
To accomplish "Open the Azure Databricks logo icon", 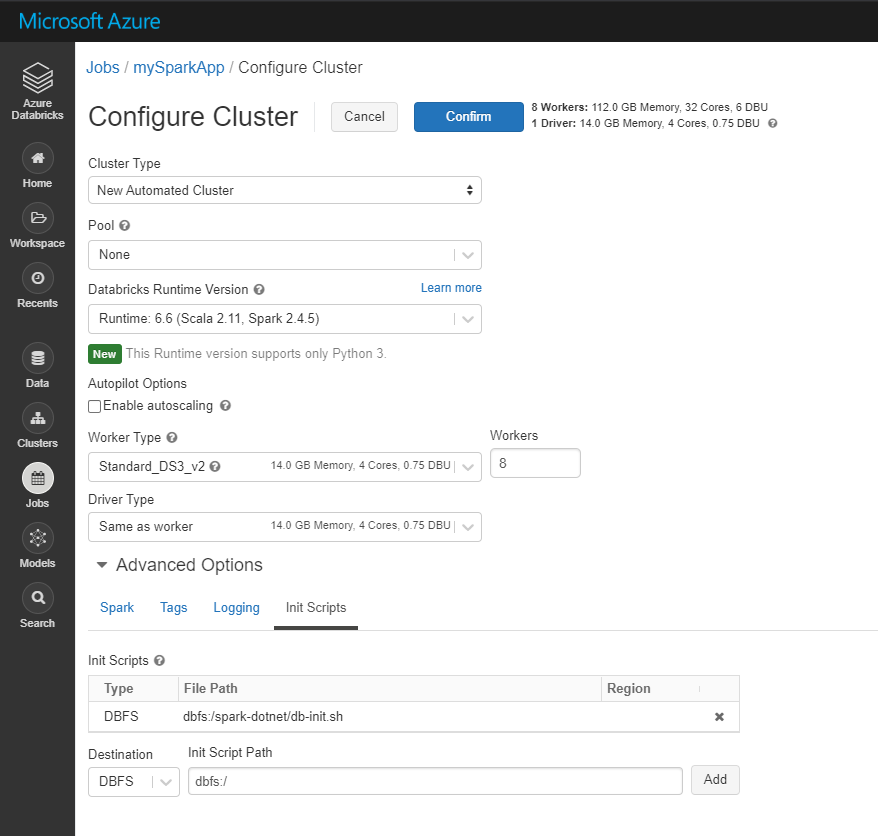I will click(38, 78).
